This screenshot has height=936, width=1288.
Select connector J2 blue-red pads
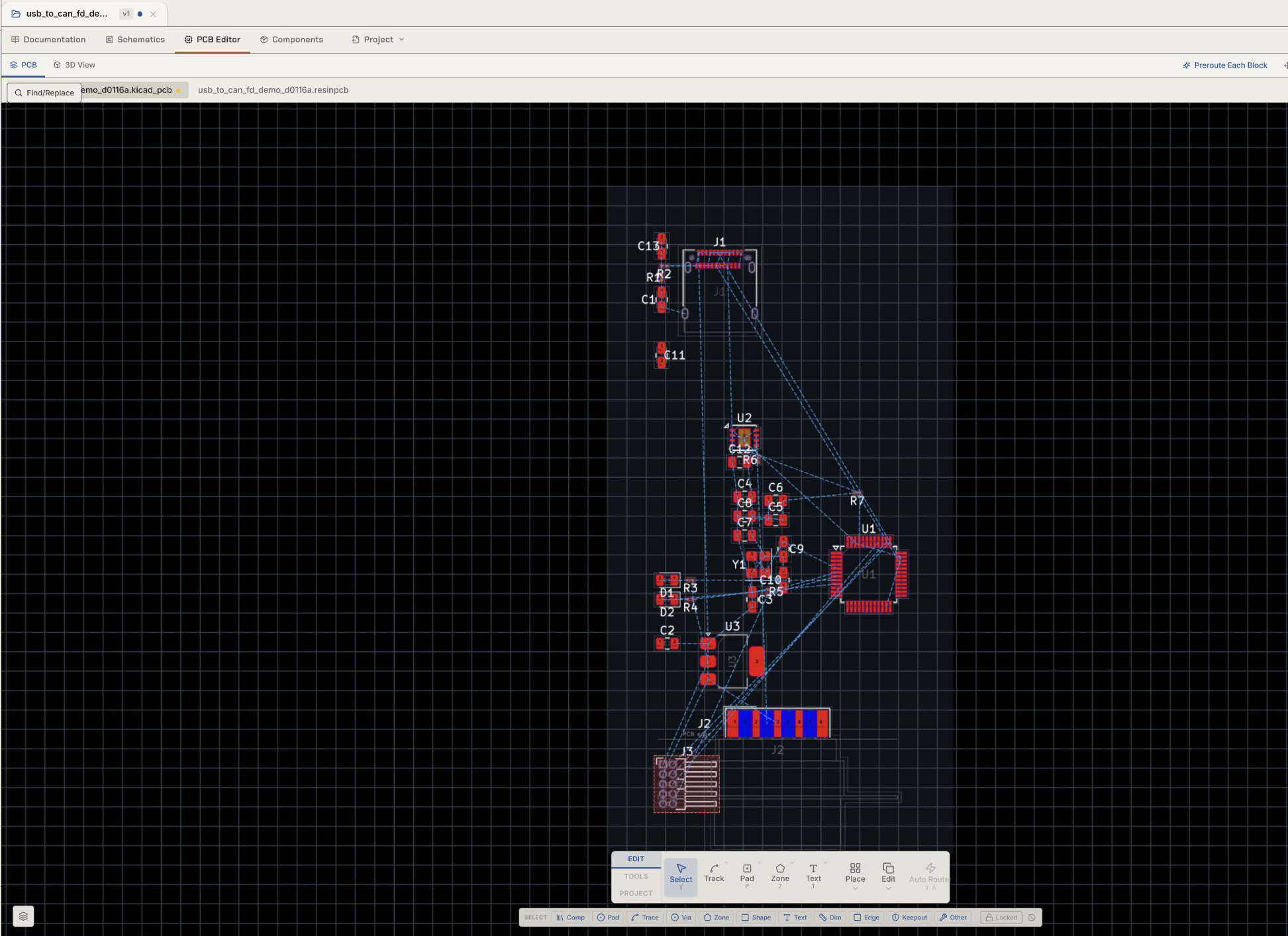click(777, 723)
